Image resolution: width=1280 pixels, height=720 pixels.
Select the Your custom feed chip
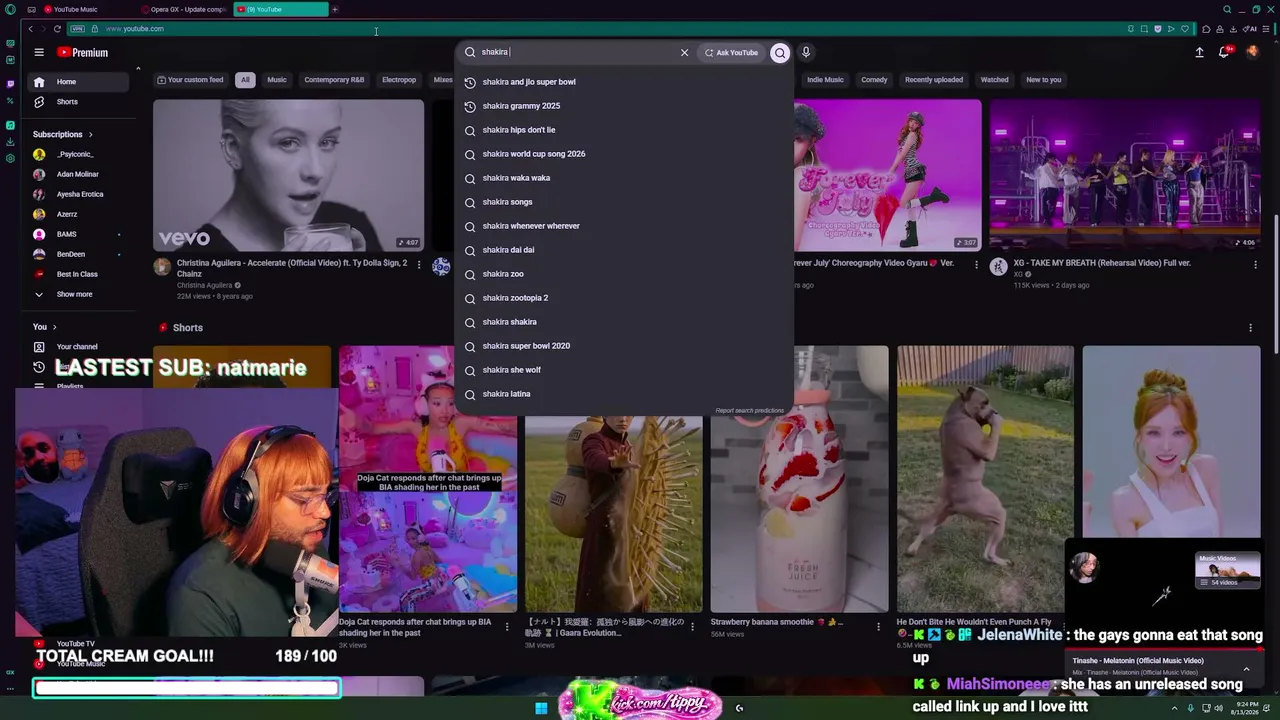191,80
